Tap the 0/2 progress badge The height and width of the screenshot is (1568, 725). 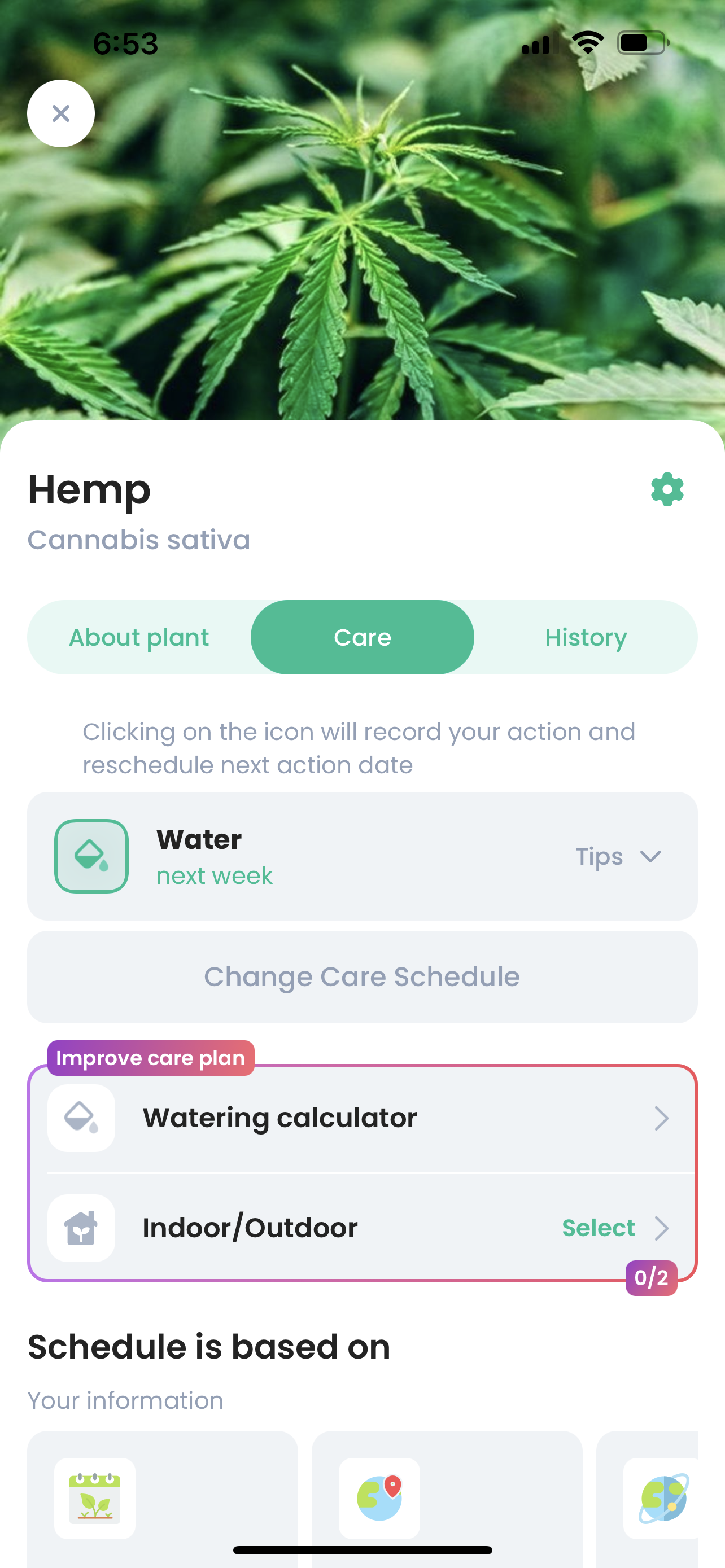pos(650,1278)
